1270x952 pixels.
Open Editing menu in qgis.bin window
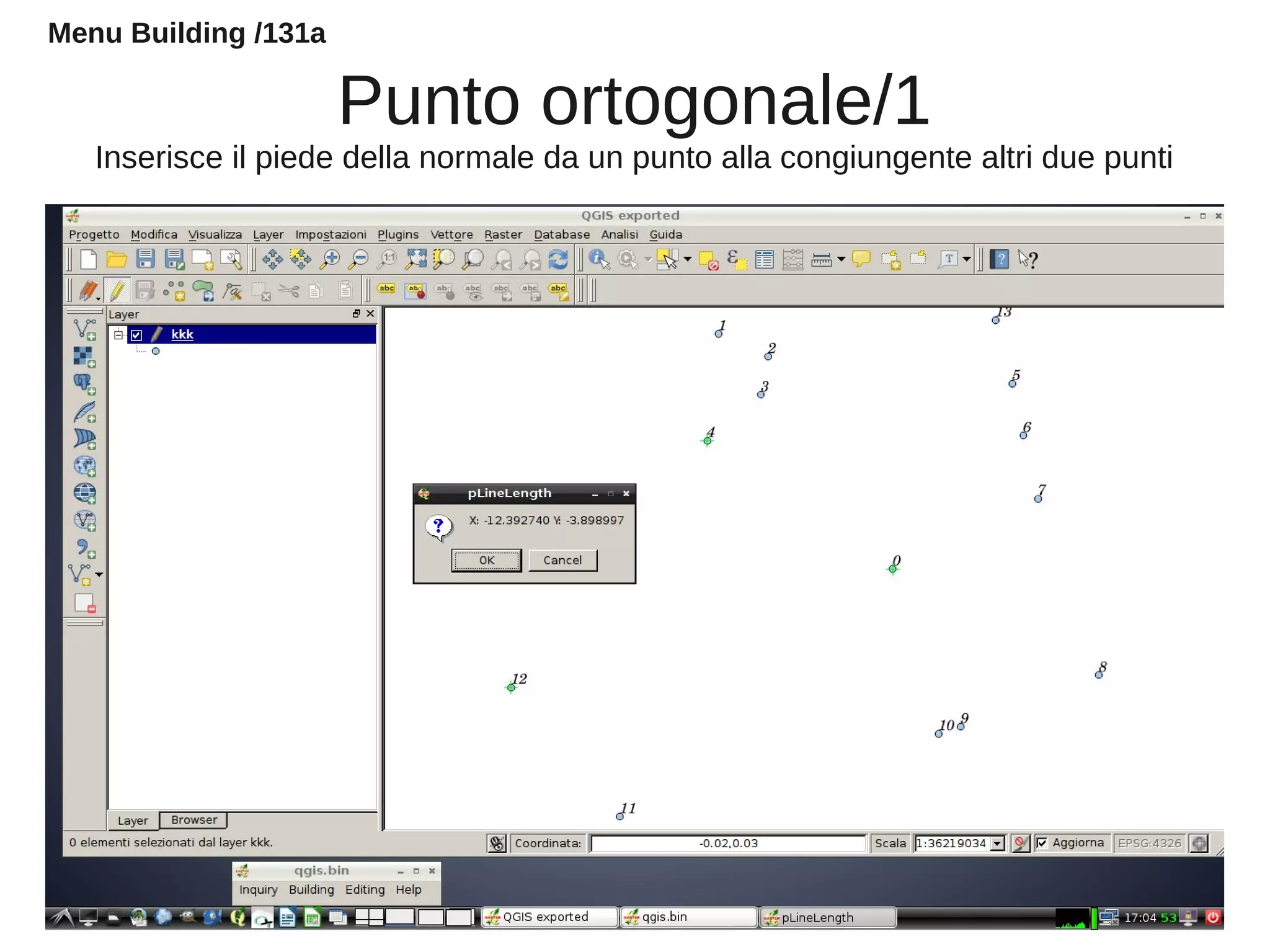click(x=365, y=889)
